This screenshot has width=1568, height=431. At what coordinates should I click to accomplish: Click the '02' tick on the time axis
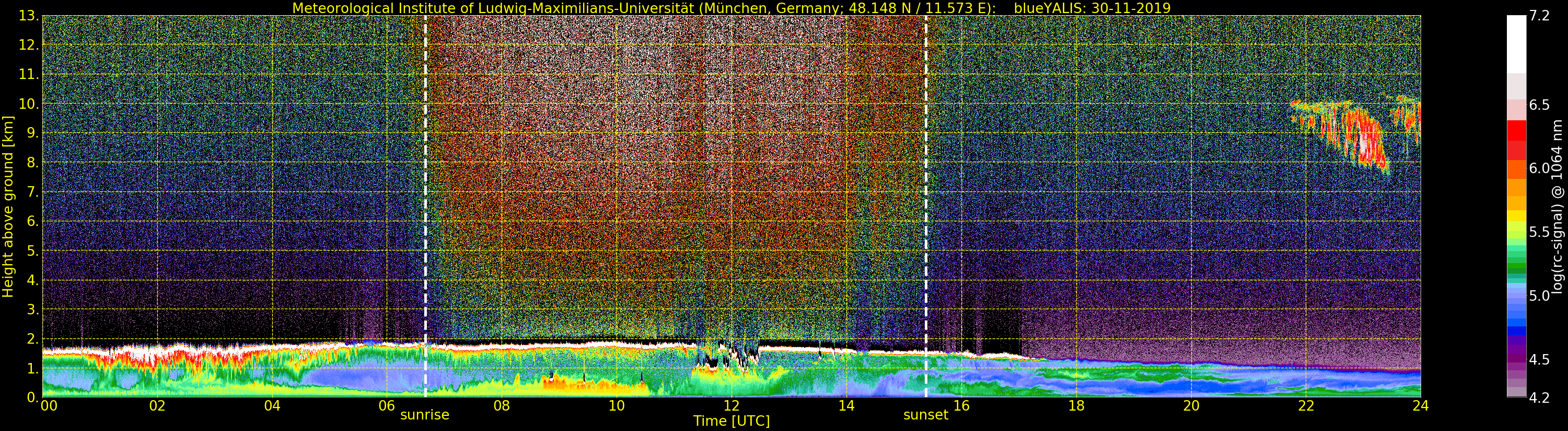pyautogui.click(x=157, y=406)
